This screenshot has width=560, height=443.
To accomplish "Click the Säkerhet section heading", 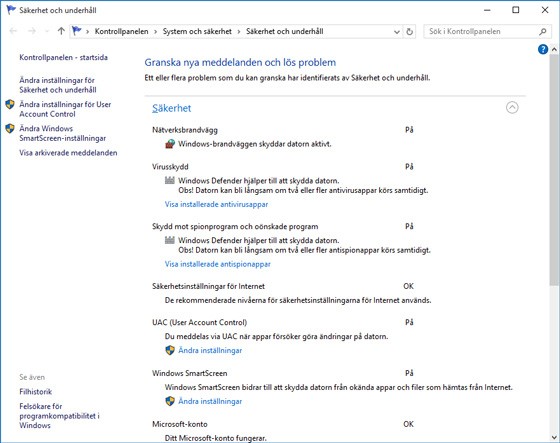I will 171,108.
